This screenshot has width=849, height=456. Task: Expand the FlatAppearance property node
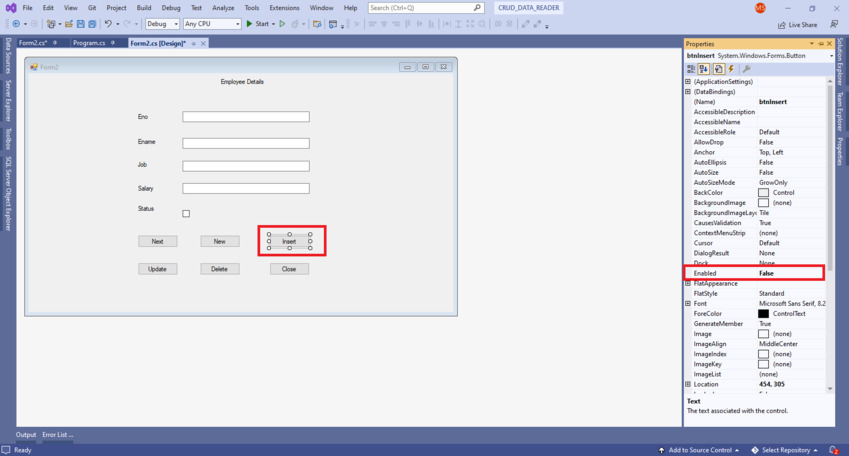point(688,283)
